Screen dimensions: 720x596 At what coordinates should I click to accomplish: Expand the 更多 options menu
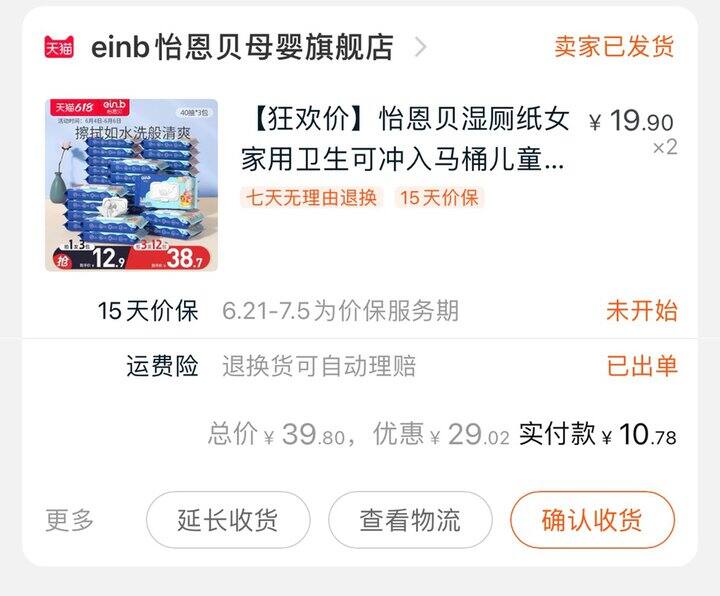pyautogui.click(x=69, y=520)
